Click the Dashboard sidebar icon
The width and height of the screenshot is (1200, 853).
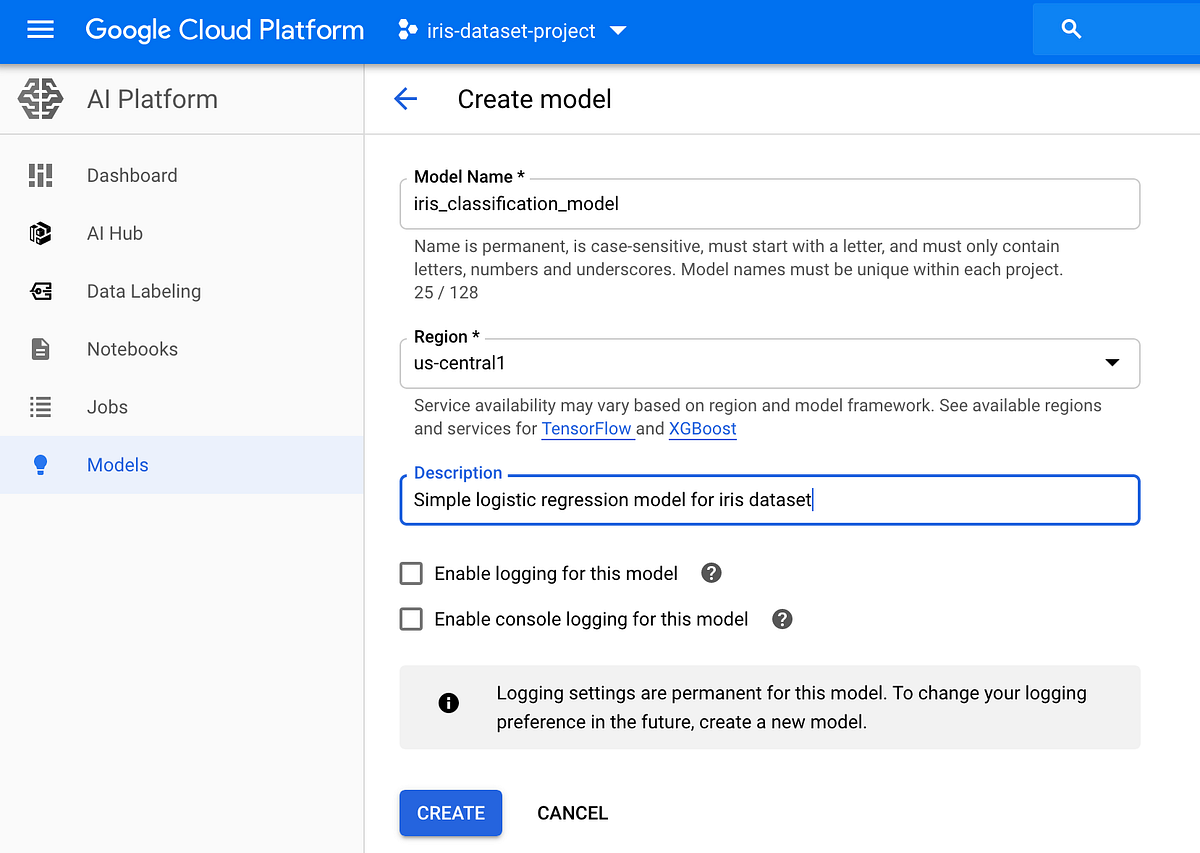(x=40, y=175)
